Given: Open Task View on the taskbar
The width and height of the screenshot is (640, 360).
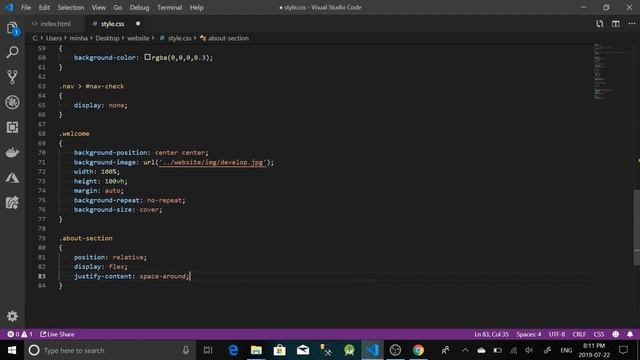Looking at the screenshot, I should (x=208, y=350).
